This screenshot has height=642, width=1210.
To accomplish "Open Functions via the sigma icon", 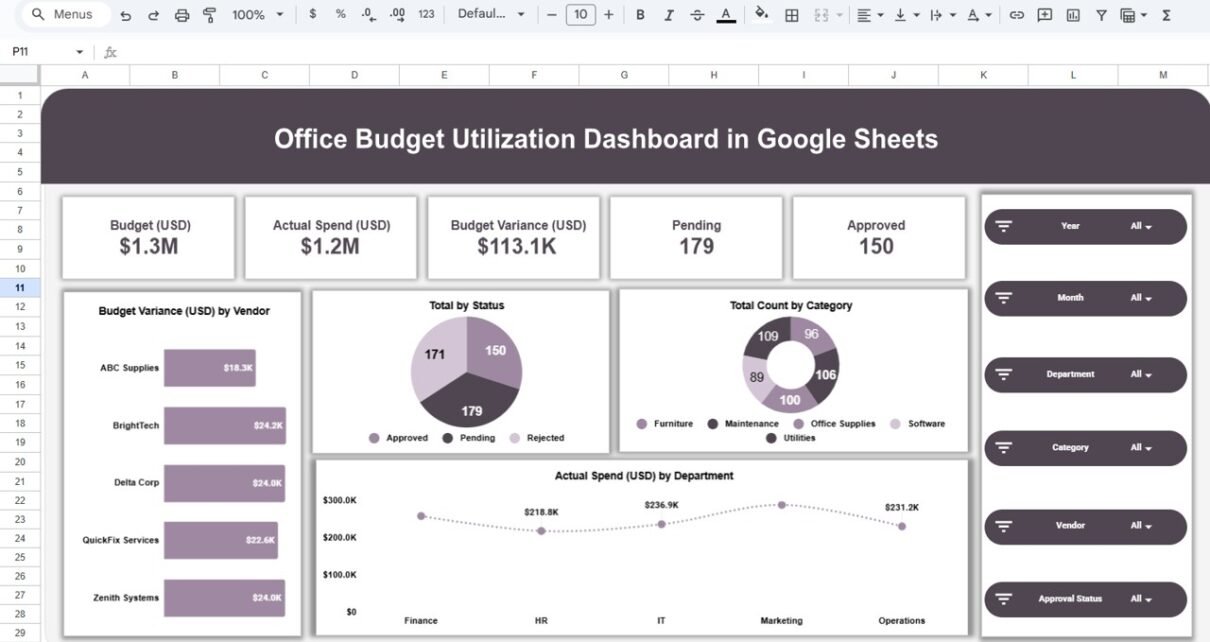I will tap(1166, 15).
